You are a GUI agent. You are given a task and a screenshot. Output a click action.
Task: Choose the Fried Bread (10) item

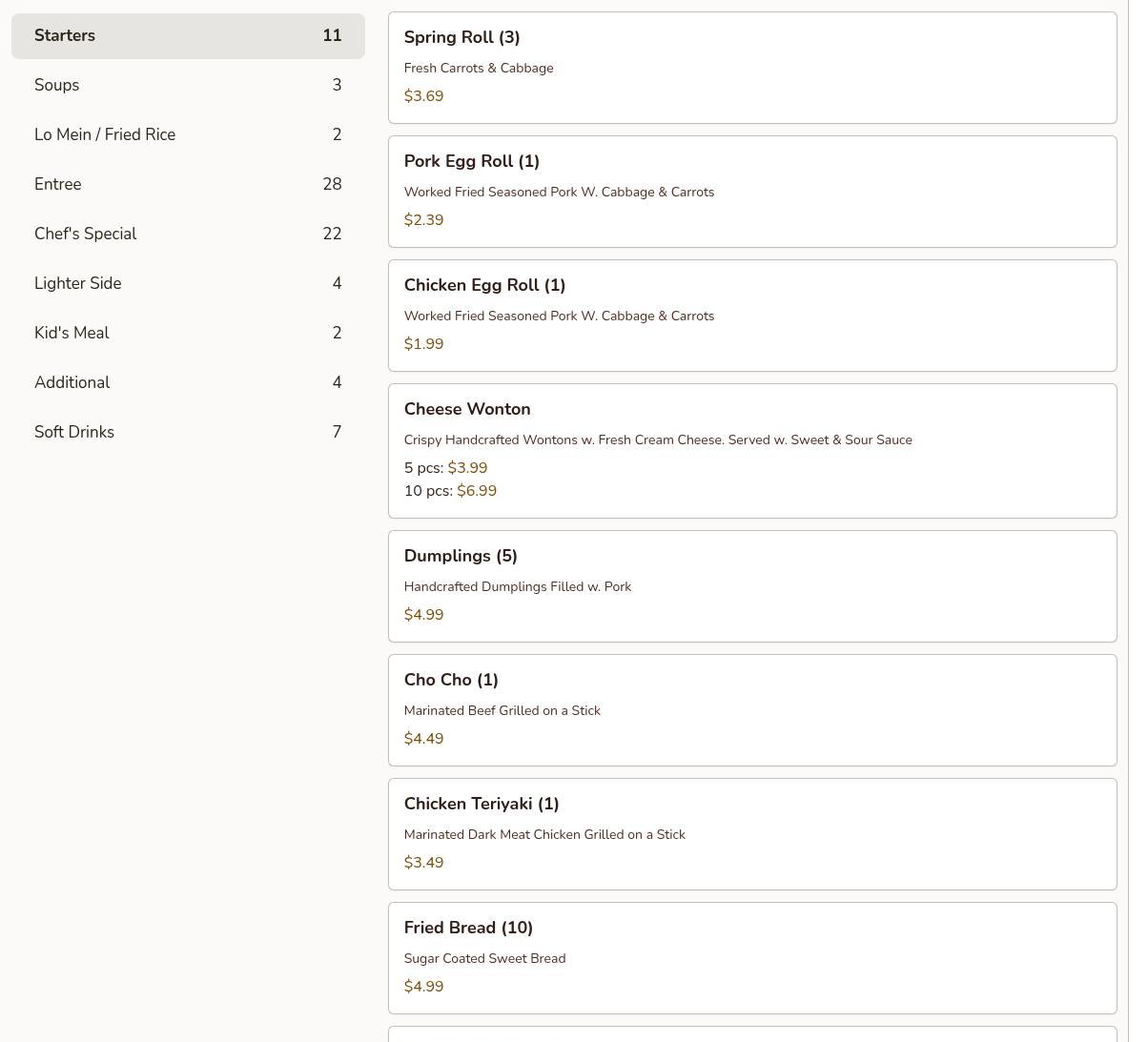(751, 958)
